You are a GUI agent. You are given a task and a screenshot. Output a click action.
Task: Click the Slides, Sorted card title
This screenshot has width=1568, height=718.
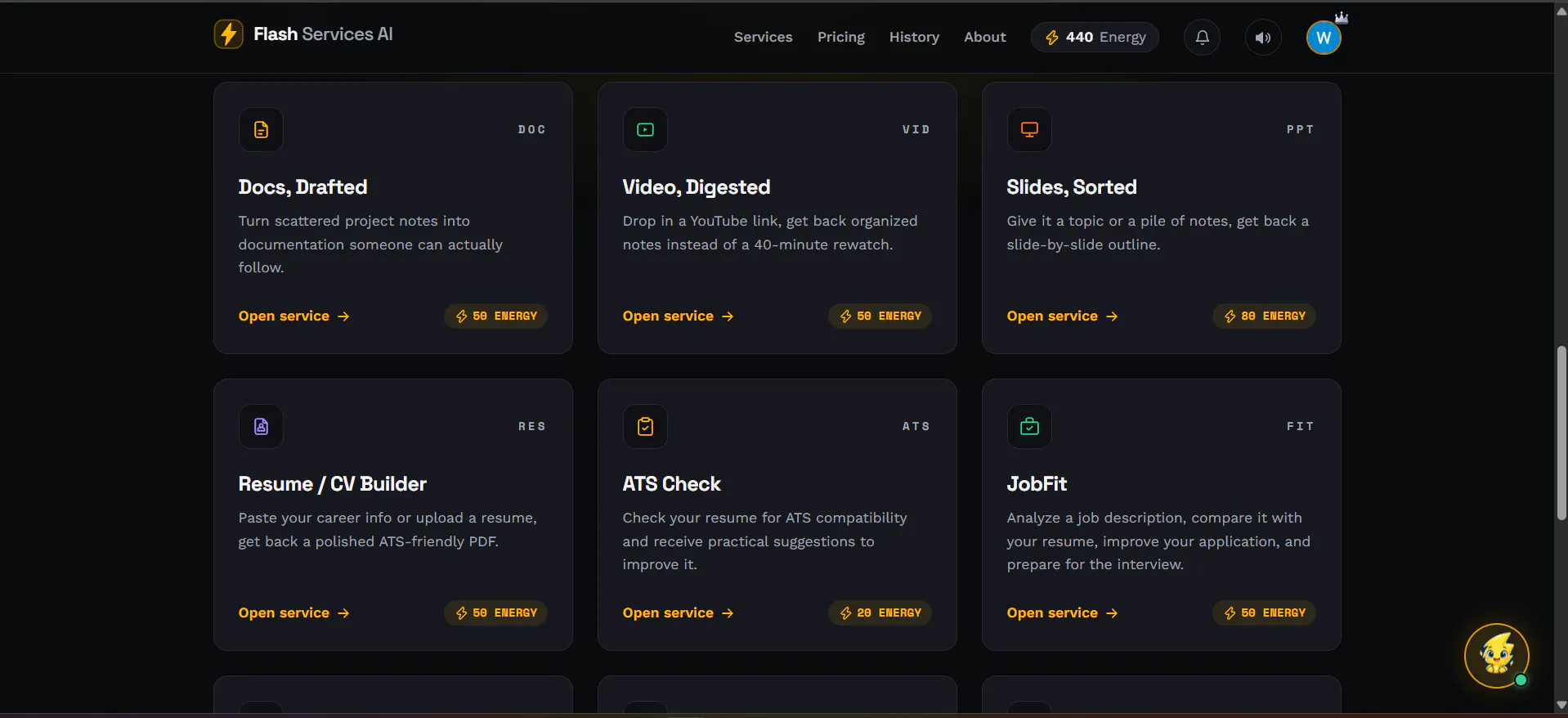click(x=1072, y=187)
